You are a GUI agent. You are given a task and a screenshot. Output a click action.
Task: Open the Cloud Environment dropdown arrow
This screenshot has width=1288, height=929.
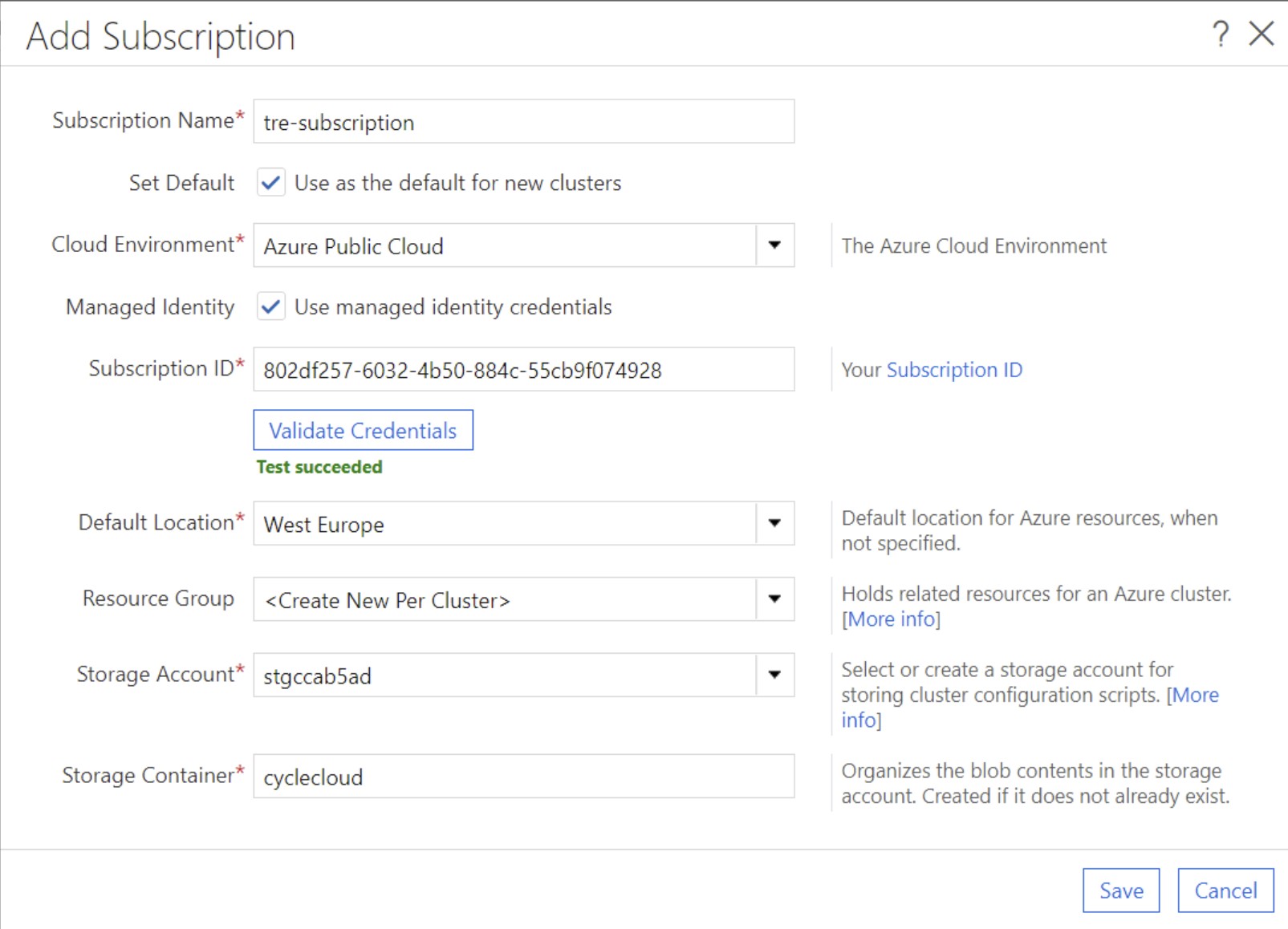coord(773,245)
